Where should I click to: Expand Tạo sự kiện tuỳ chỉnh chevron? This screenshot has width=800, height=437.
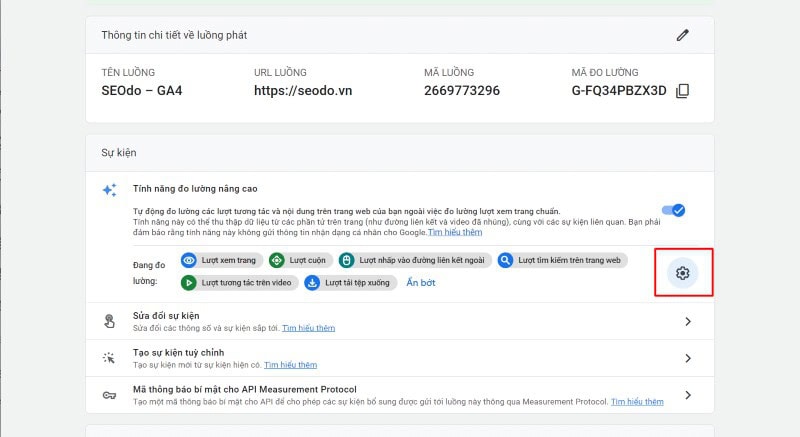click(688, 358)
